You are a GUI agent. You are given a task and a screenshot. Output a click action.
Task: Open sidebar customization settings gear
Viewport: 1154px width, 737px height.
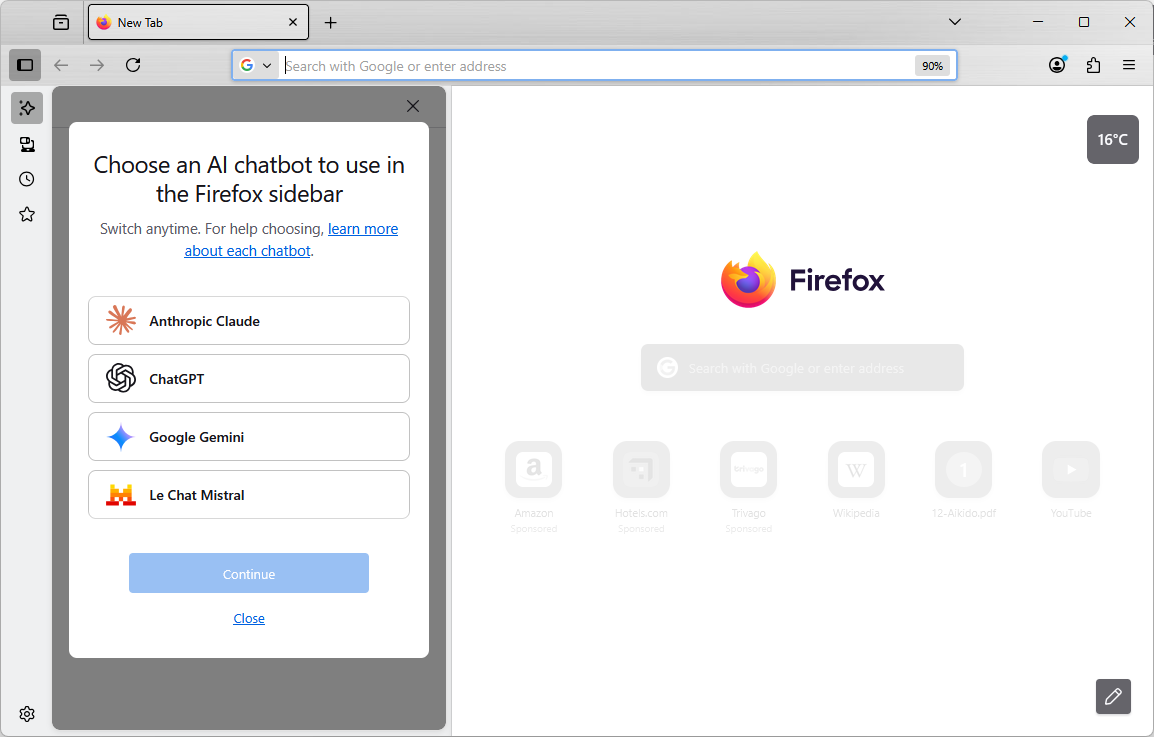27,714
